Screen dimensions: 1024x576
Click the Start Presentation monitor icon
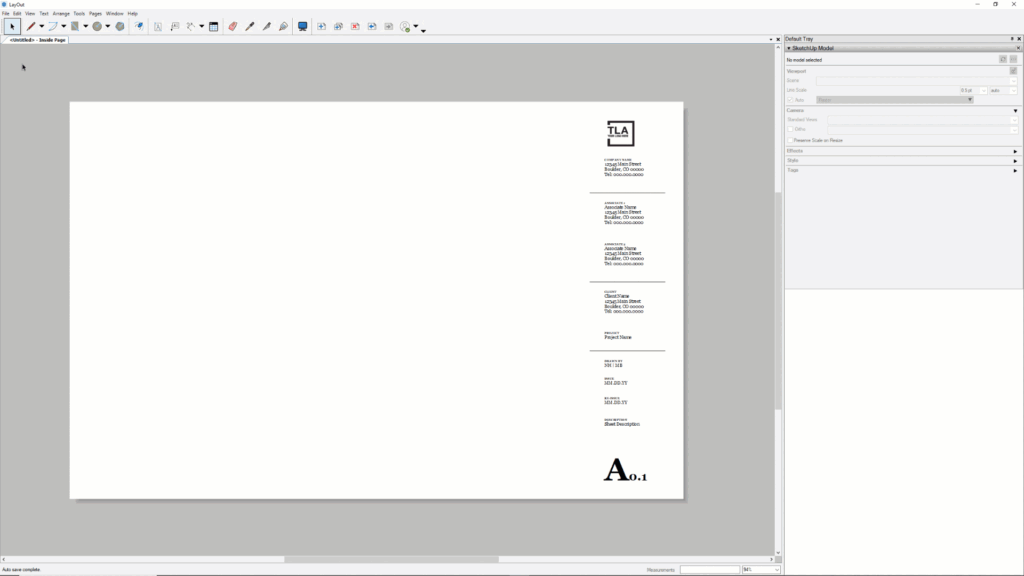(x=302, y=27)
